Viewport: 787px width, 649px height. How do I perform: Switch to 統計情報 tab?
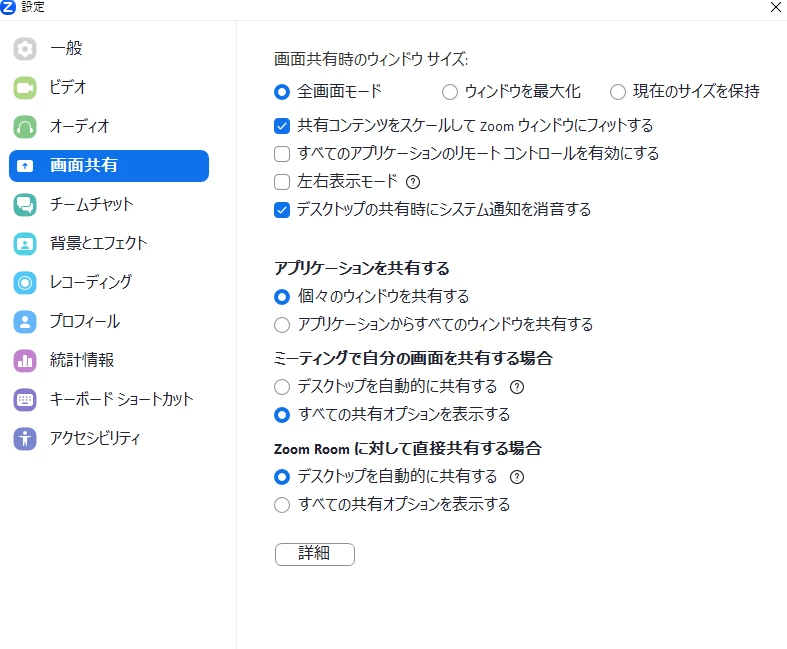[x=109, y=360]
